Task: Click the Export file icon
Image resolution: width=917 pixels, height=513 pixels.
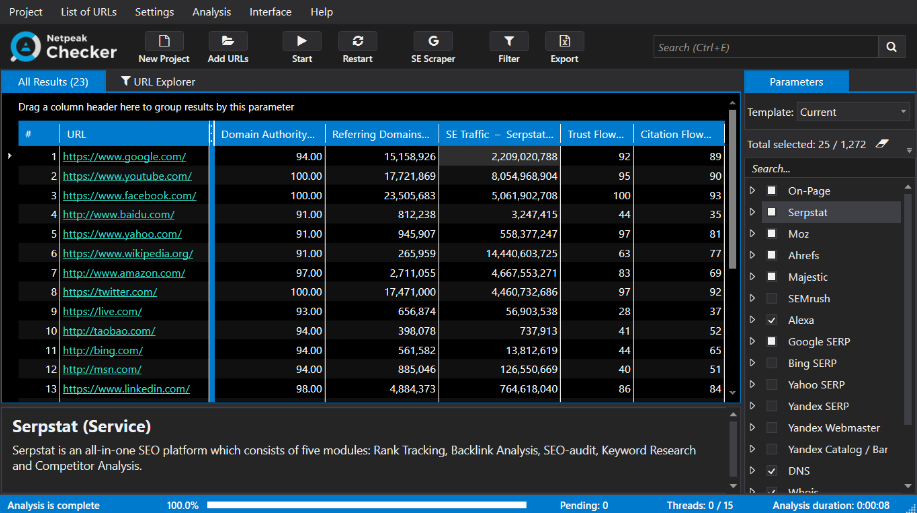Action: click(x=564, y=42)
